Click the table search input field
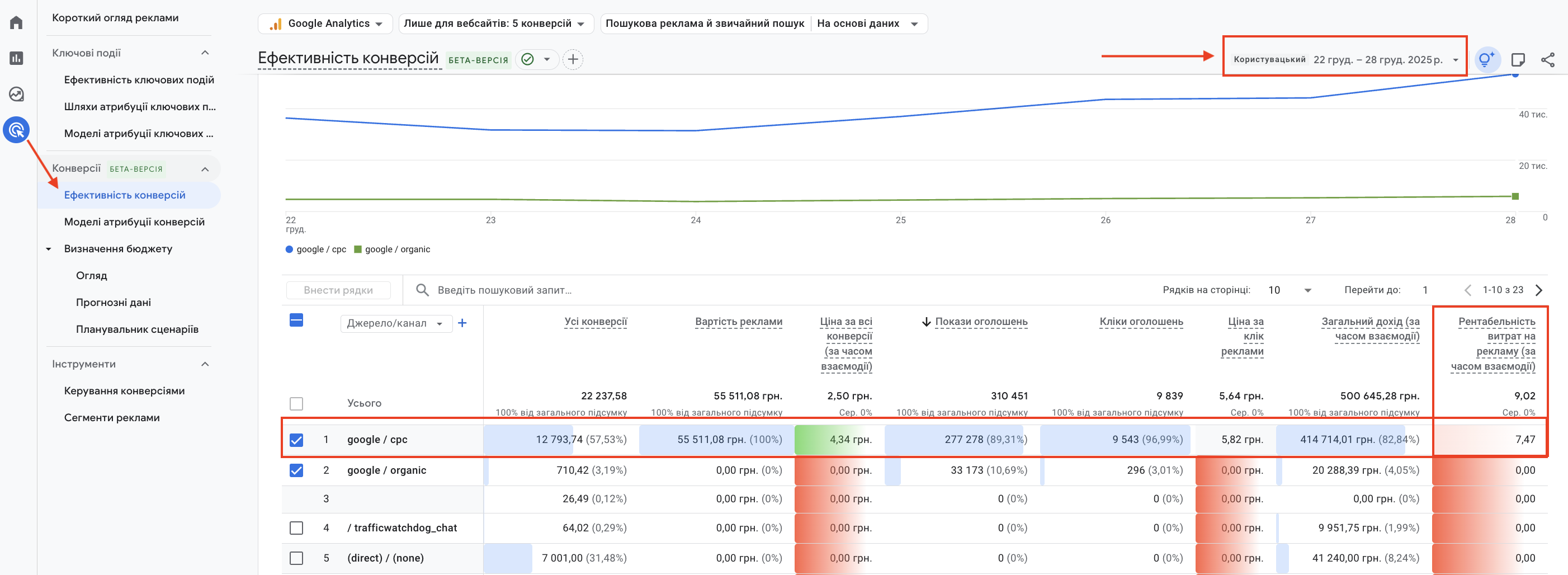This screenshot has width=1568, height=575. 504,290
